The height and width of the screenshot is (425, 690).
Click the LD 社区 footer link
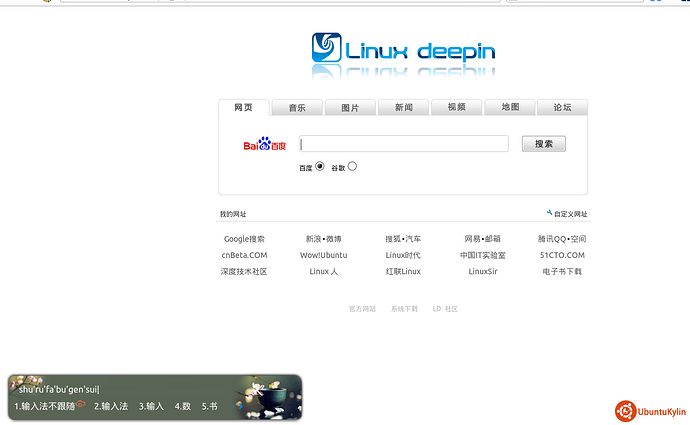coord(445,309)
